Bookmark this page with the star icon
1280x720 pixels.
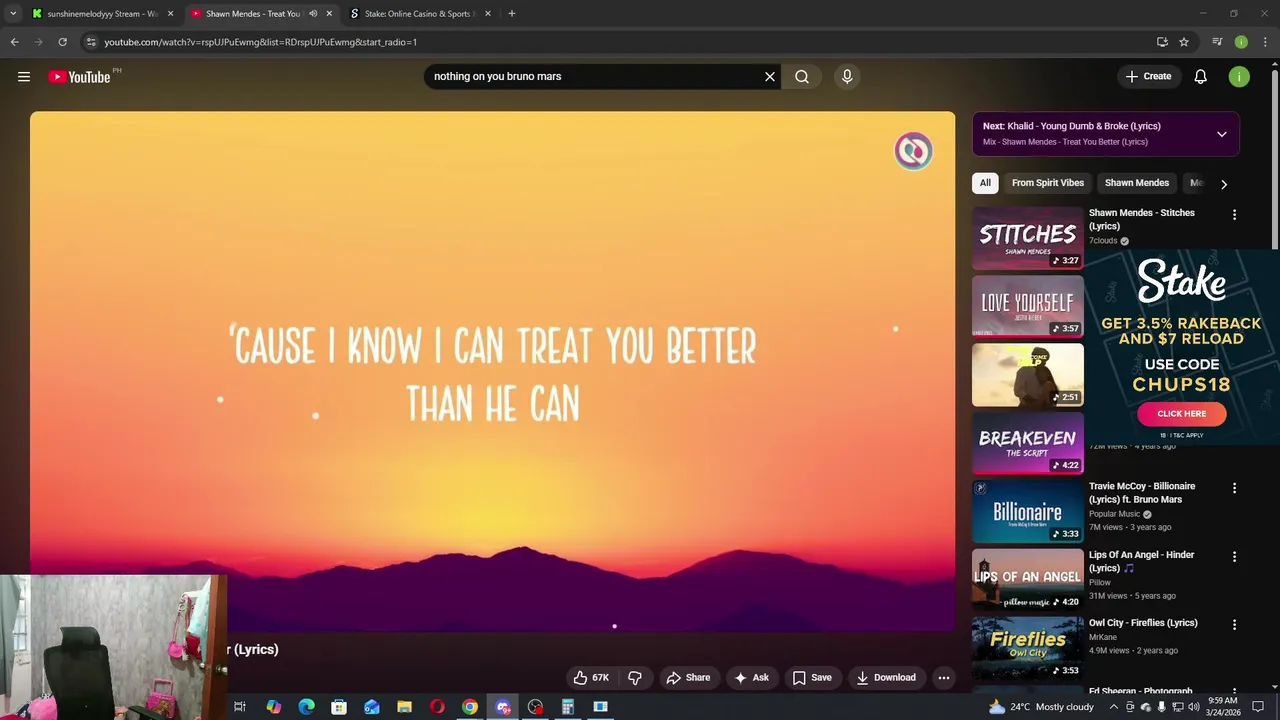1184,42
